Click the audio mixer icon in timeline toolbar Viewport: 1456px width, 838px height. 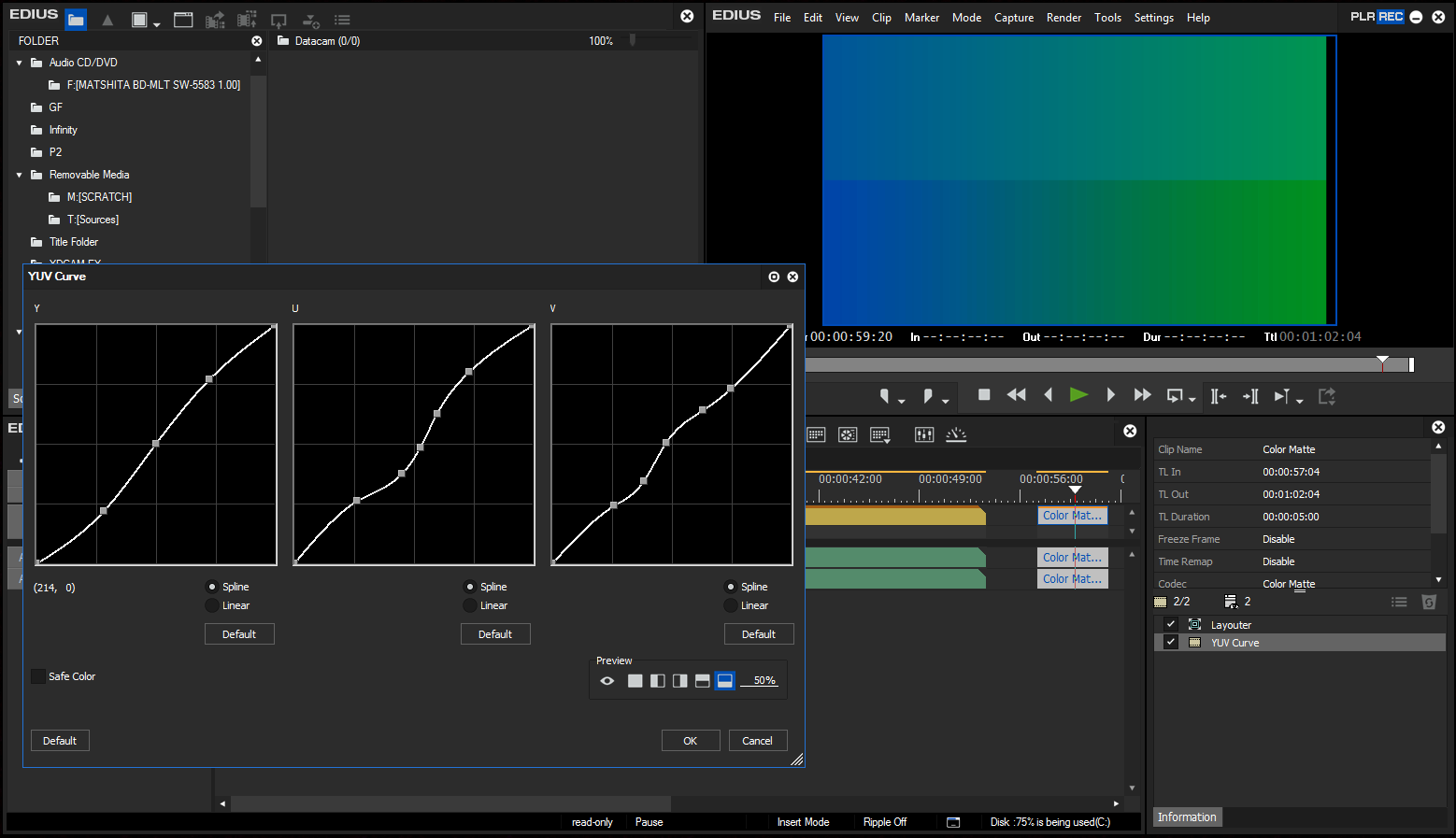[924, 434]
